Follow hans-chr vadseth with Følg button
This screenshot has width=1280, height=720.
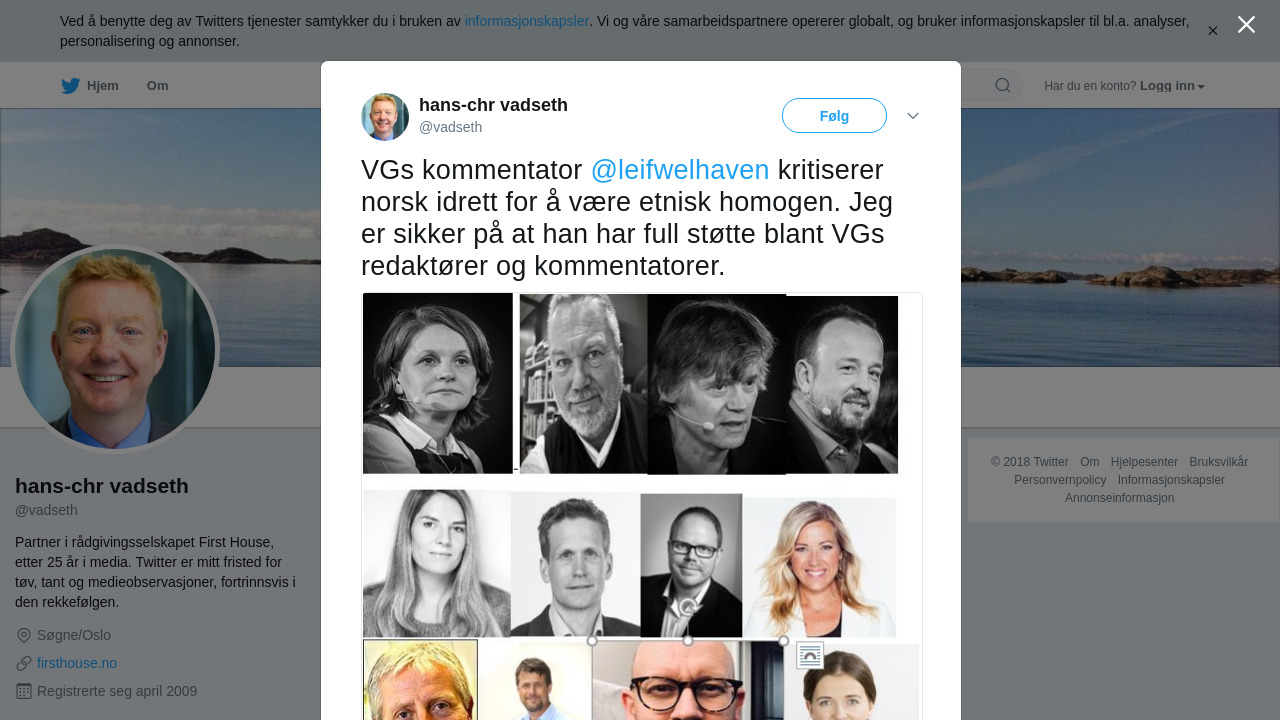[x=834, y=116]
